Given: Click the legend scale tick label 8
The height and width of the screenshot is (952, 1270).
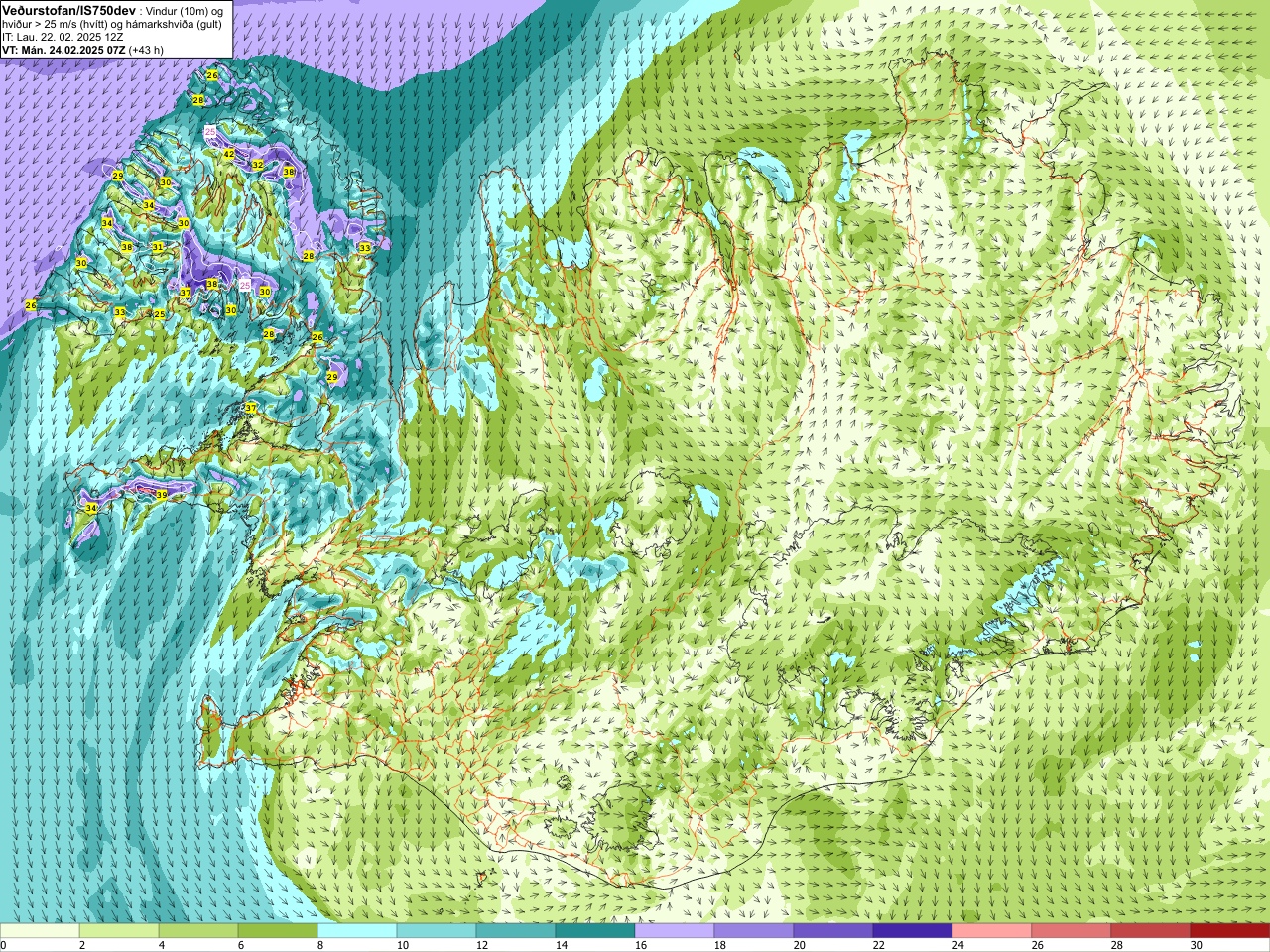Looking at the screenshot, I should coord(322,945).
